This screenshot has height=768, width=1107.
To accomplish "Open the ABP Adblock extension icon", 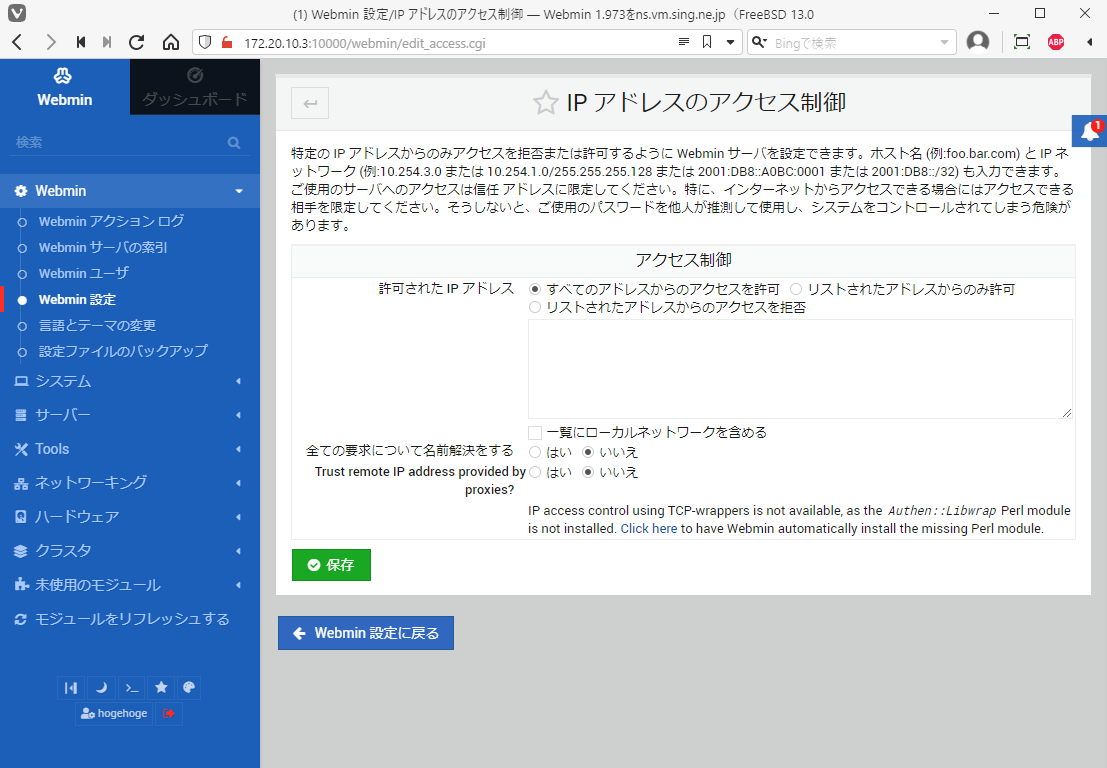I will 1056,42.
